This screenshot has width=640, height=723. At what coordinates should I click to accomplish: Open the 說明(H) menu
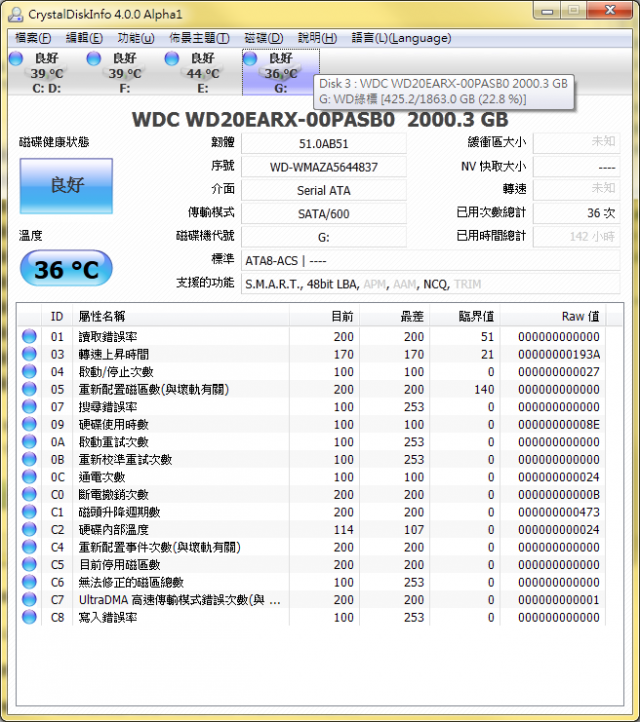(317, 38)
